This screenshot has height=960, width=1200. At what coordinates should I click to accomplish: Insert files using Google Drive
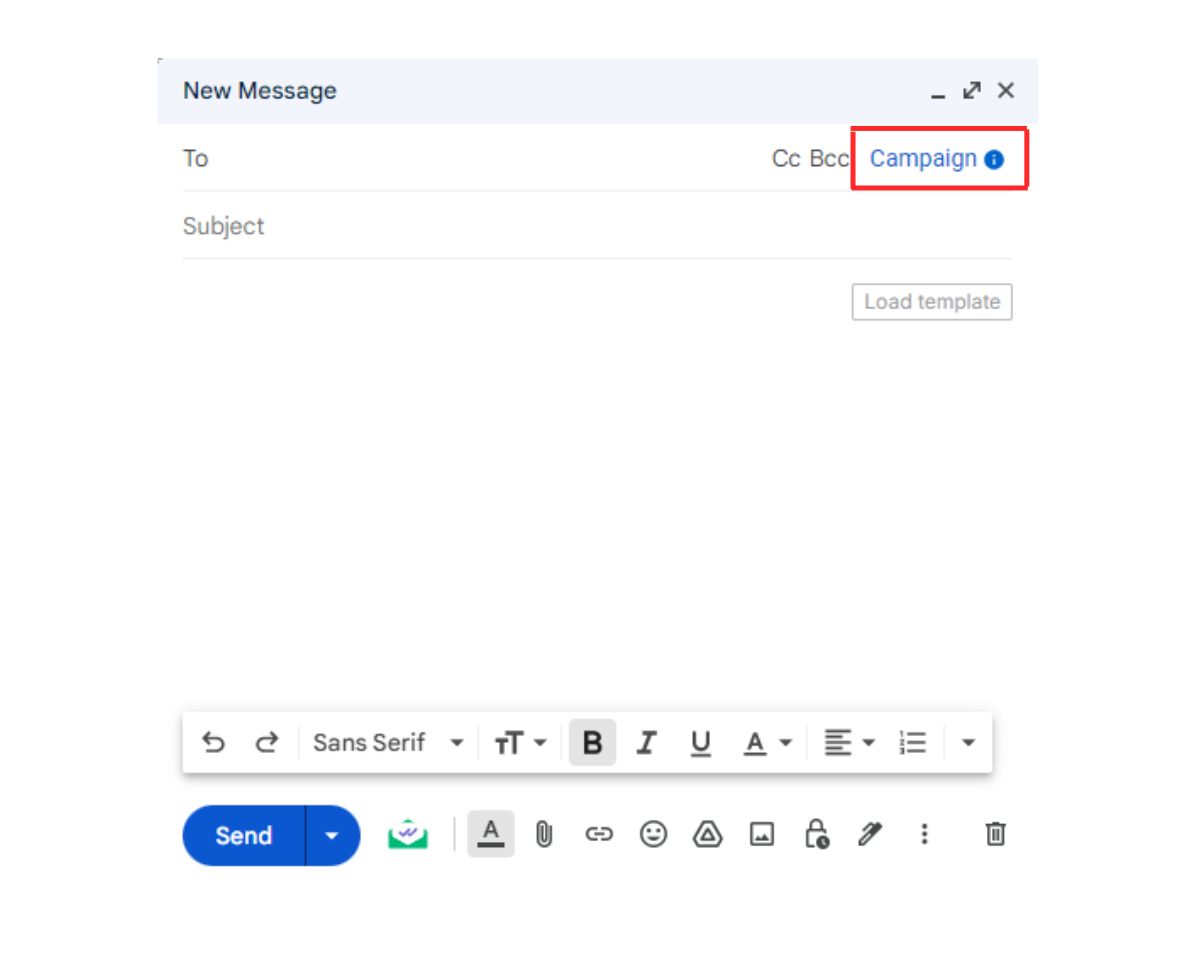(708, 834)
